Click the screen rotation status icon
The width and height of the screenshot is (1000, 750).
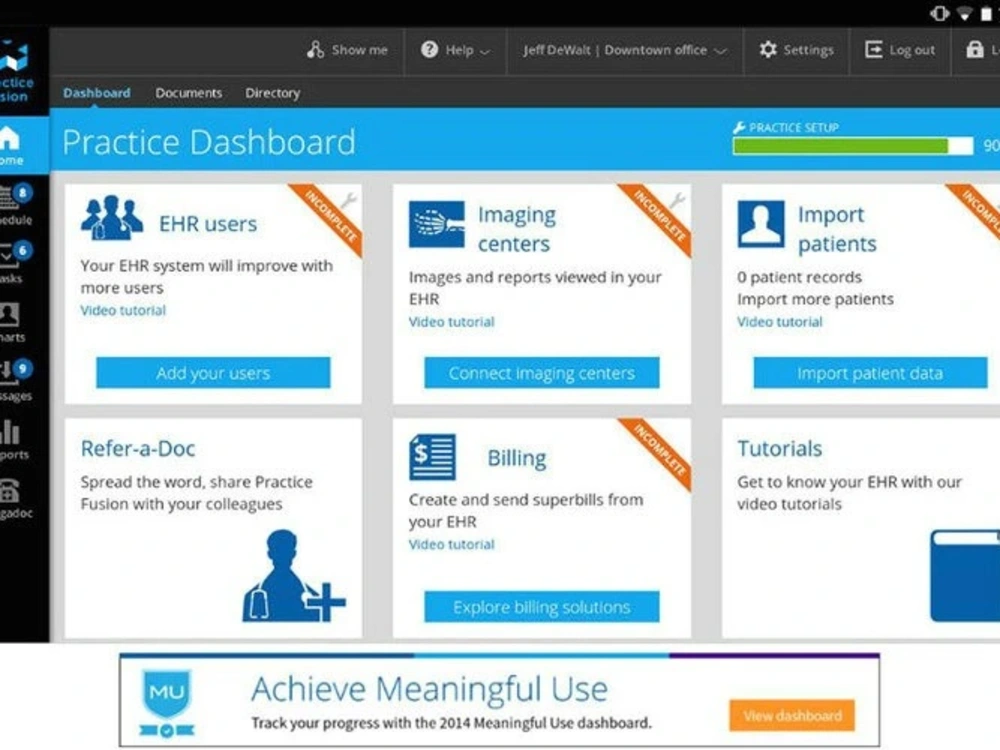pyautogui.click(x=939, y=13)
